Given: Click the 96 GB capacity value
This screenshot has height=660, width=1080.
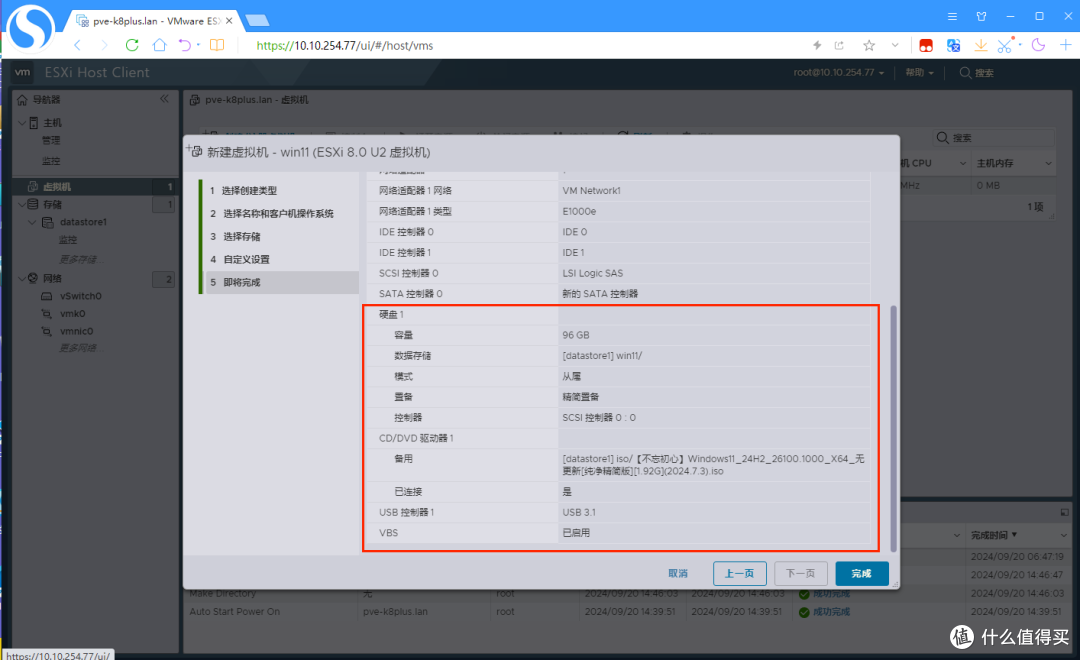Looking at the screenshot, I should pos(576,336).
